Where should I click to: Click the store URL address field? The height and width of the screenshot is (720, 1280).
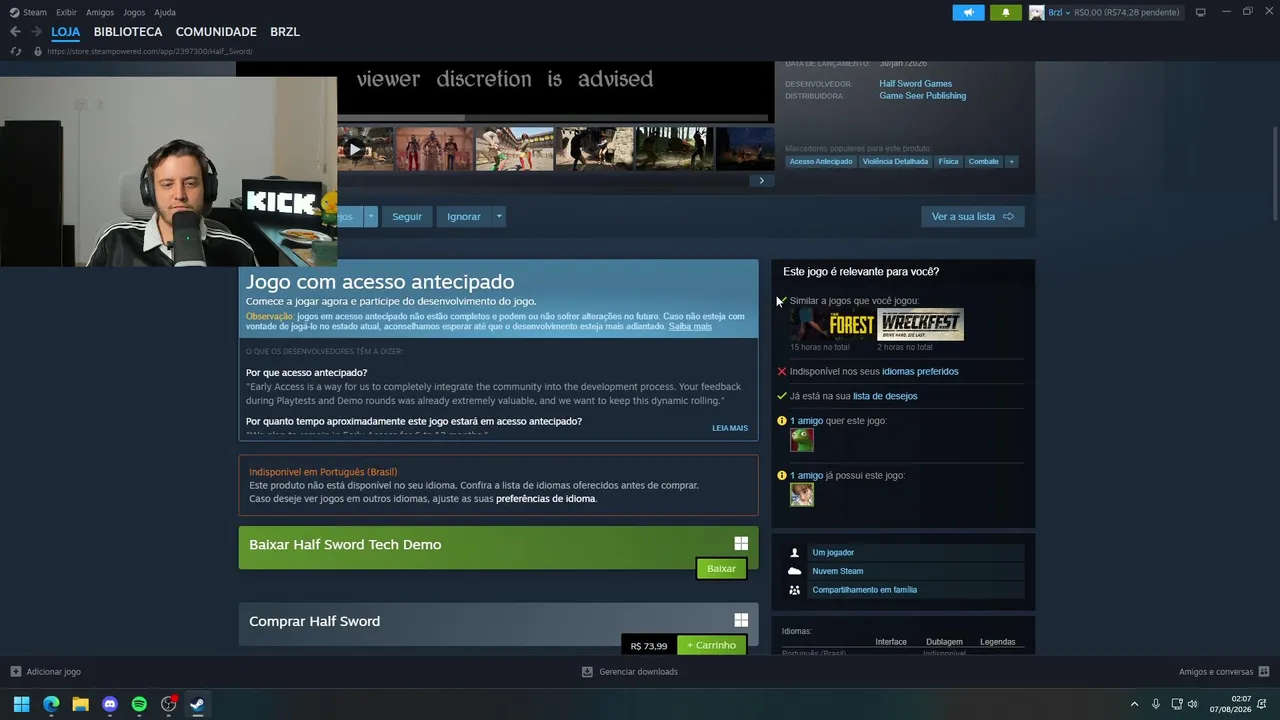[150, 51]
